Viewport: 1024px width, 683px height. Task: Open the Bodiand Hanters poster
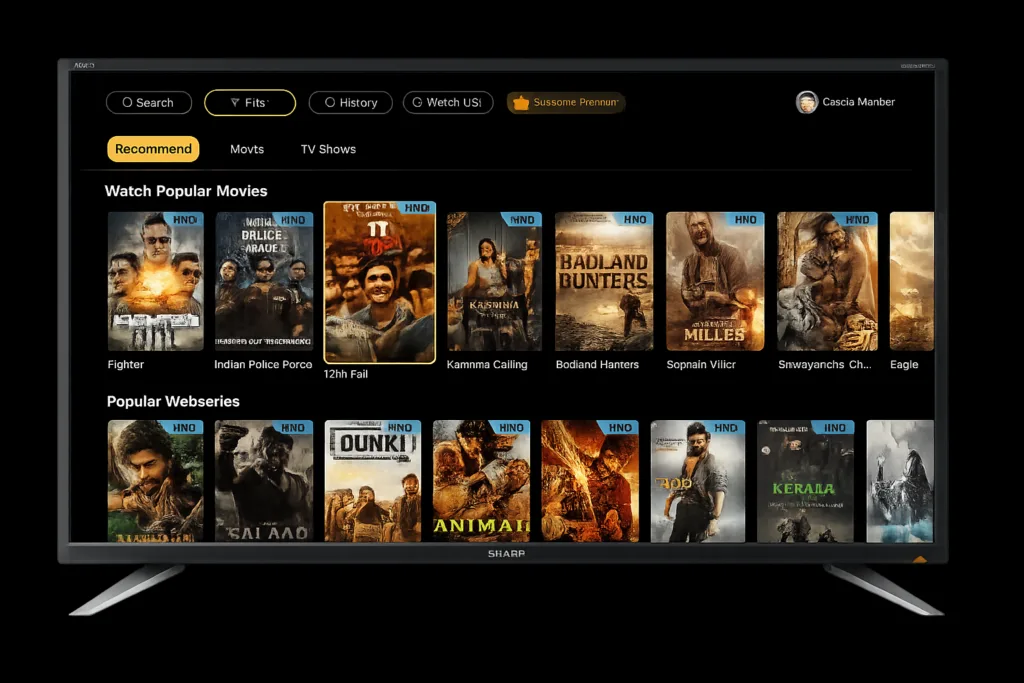coord(604,281)
